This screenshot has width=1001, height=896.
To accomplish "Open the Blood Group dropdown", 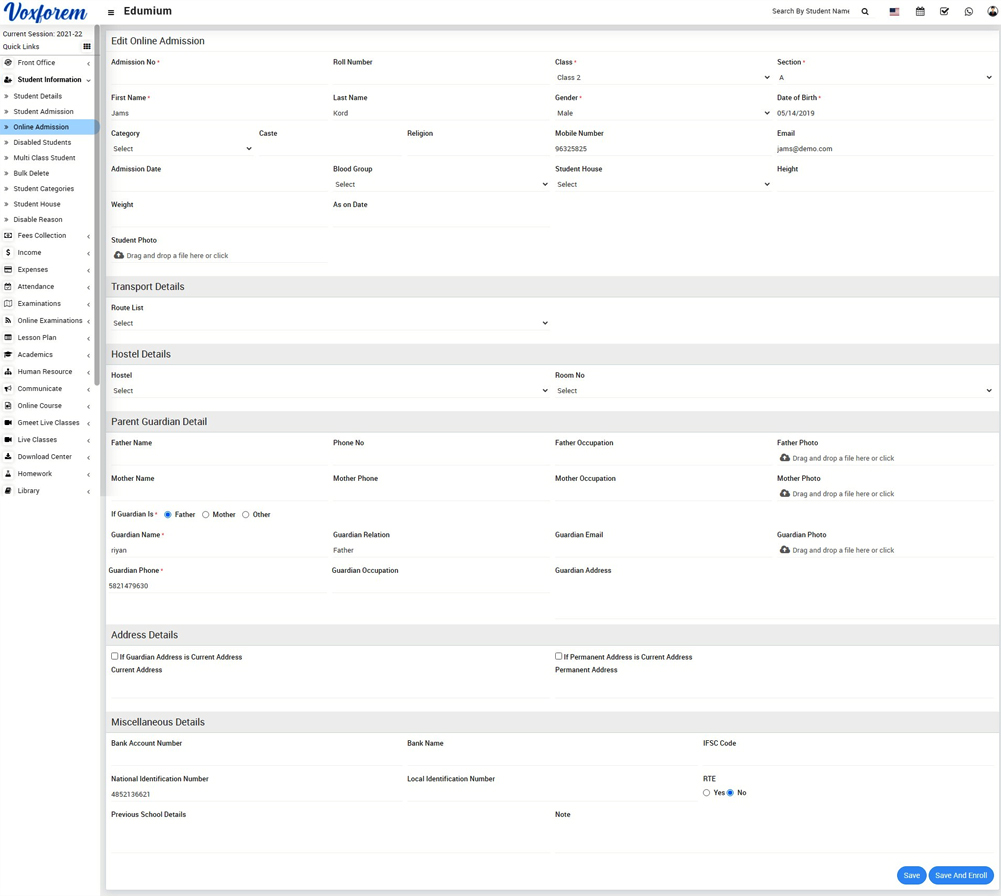I will [440, 185].
